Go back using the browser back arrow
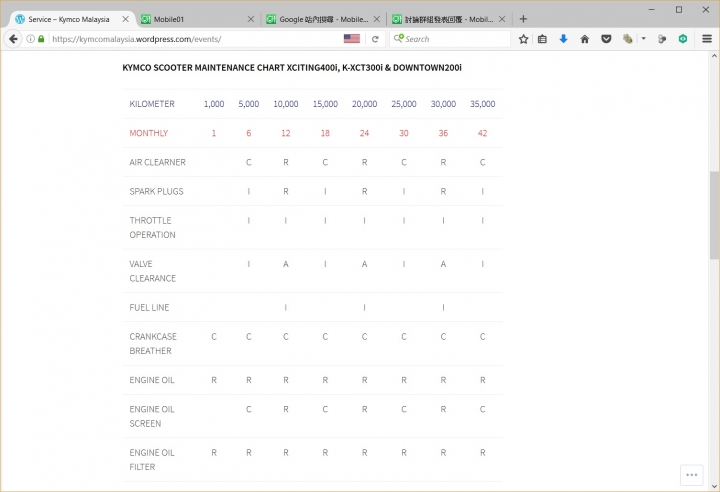Viewport: 720px width, 492px height. (13, 39)
